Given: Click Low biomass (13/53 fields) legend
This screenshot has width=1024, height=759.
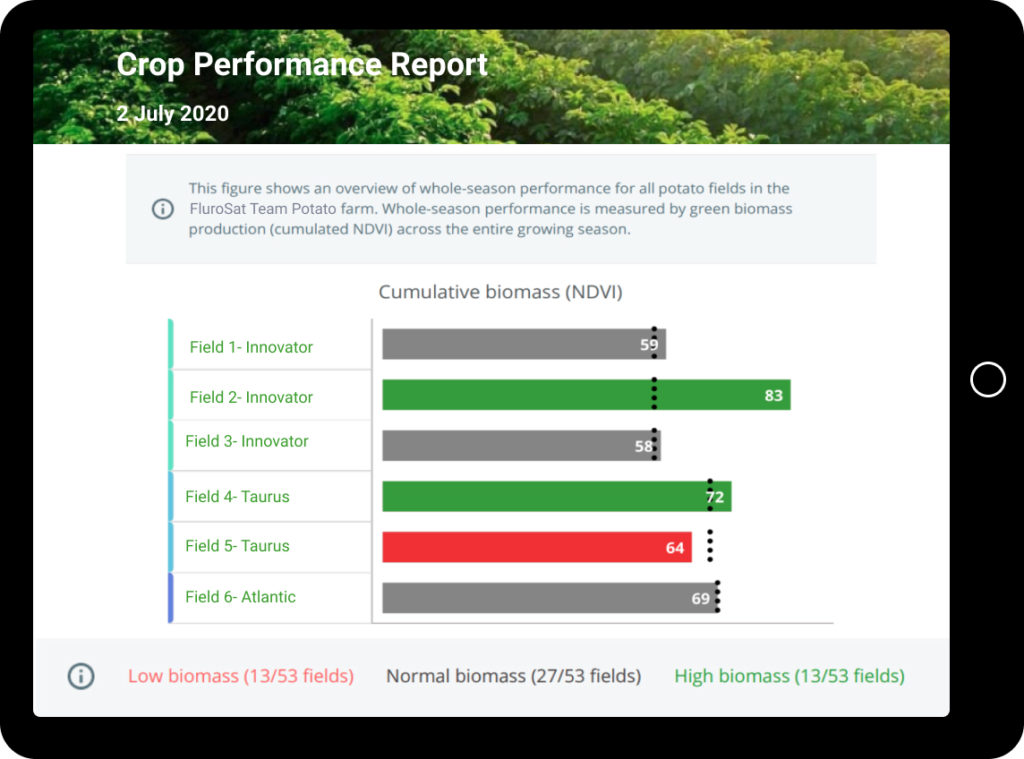Looking at the screenshot, I should [241, 675].
